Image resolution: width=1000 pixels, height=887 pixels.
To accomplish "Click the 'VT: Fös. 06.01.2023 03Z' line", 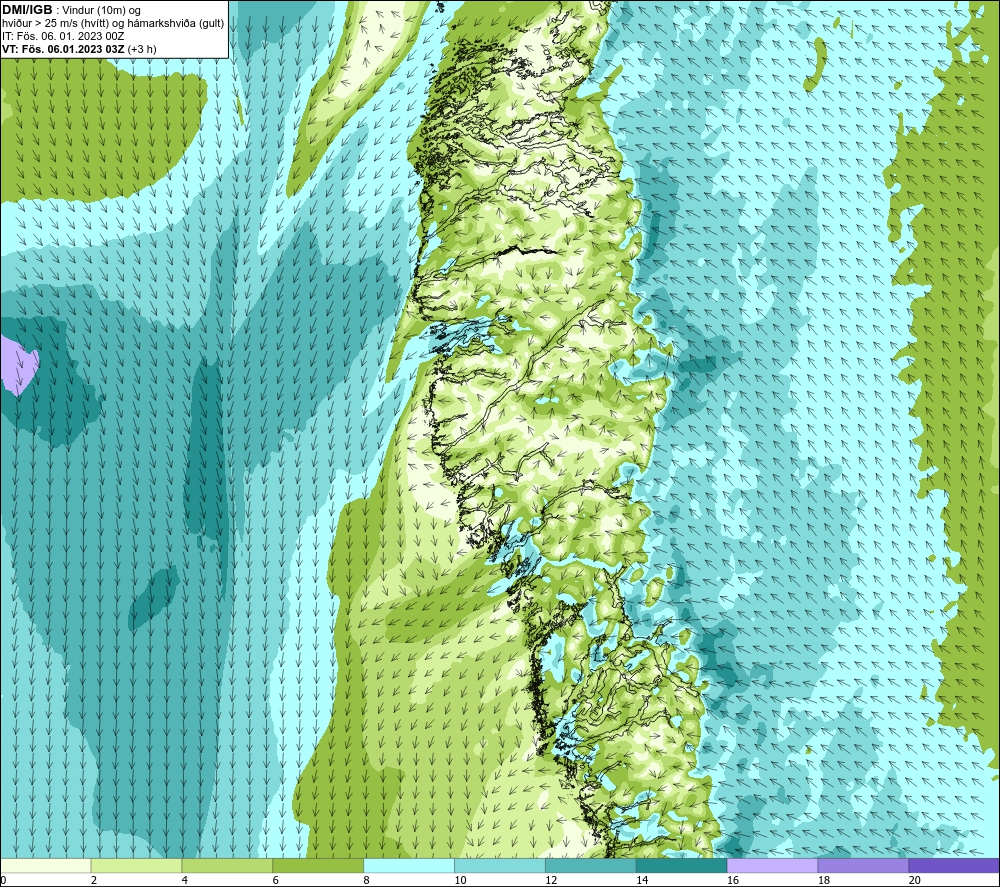I will click(x=79, y=49).
